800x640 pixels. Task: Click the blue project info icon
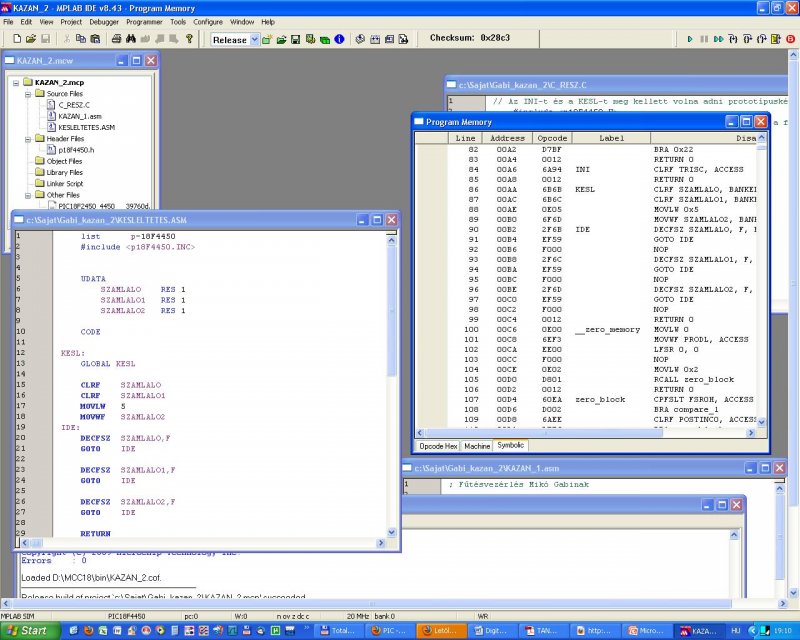click(x=340, y=39)
